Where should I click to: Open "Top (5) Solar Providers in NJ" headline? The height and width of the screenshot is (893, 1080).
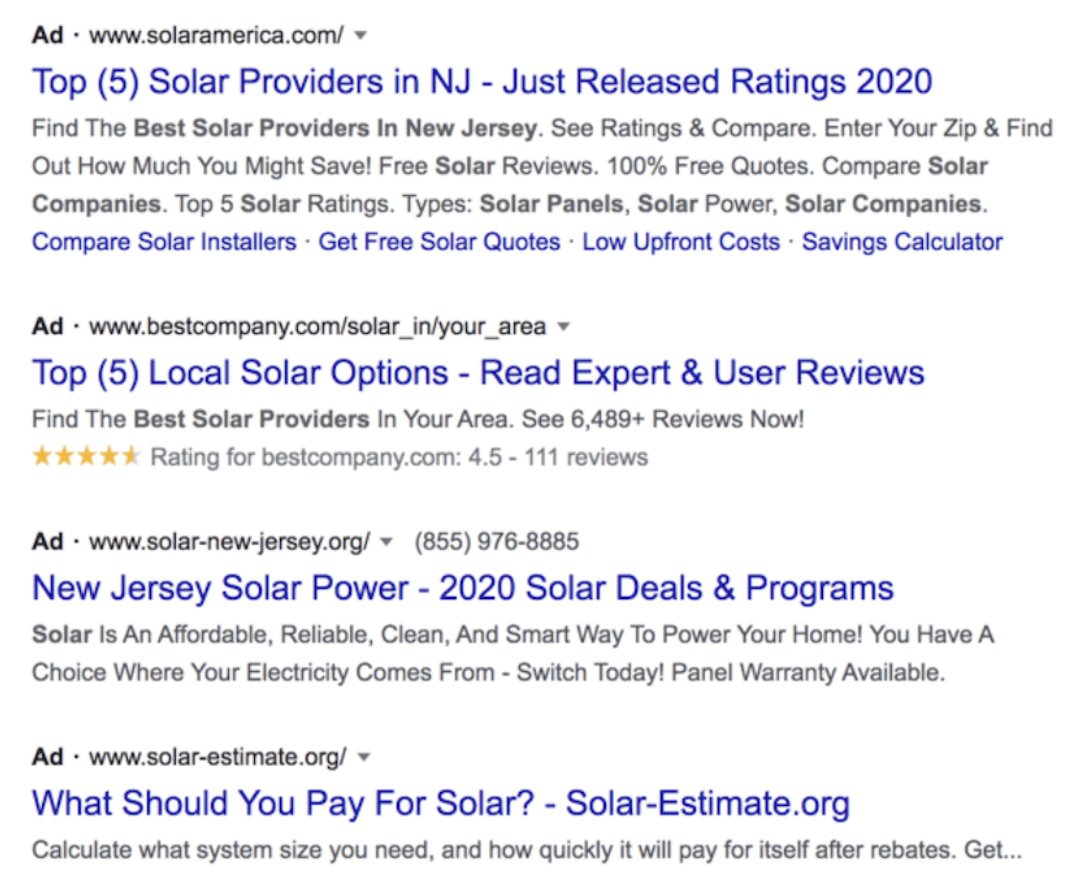click(482, 81)
